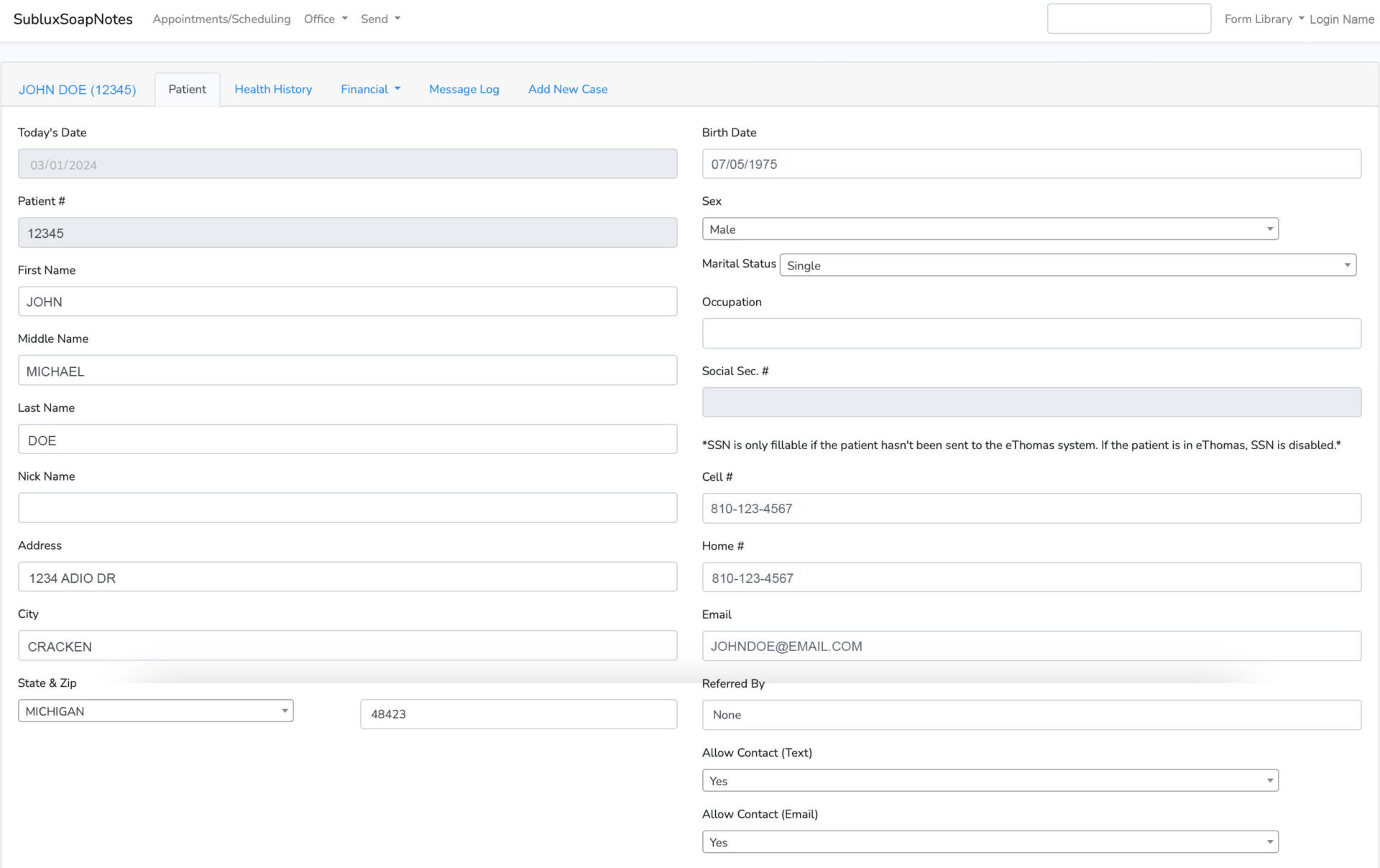
Task: Open the Form Library dropdown
Action: point(1264,19)
